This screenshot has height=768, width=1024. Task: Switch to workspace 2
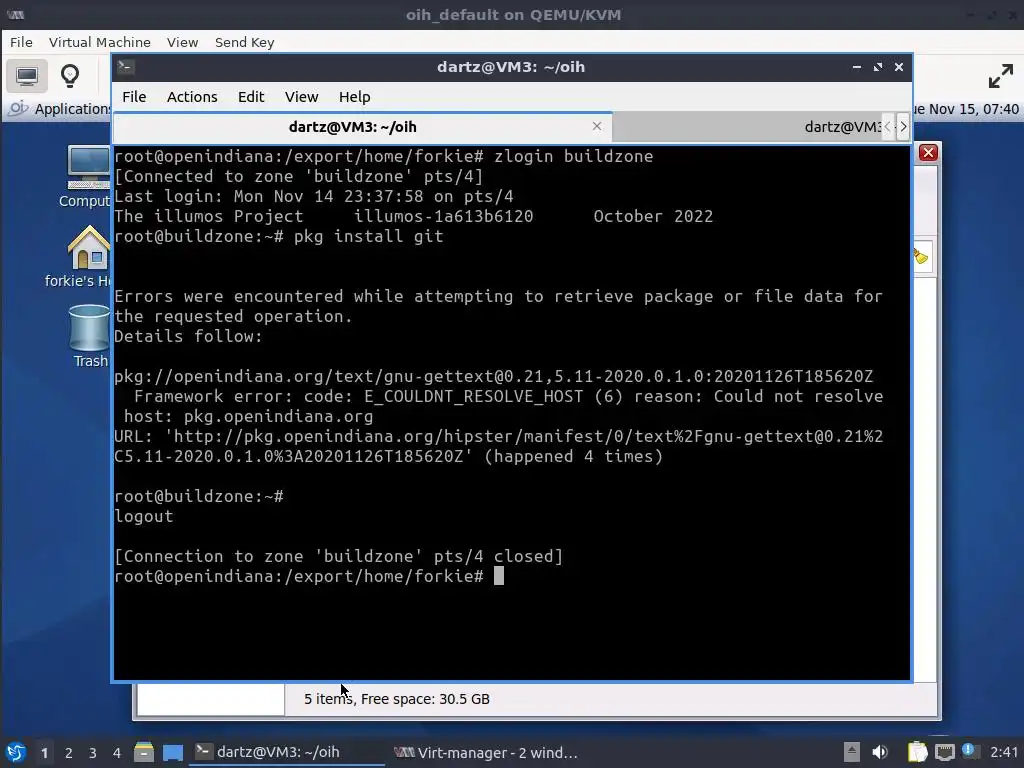tap(69, 753)
